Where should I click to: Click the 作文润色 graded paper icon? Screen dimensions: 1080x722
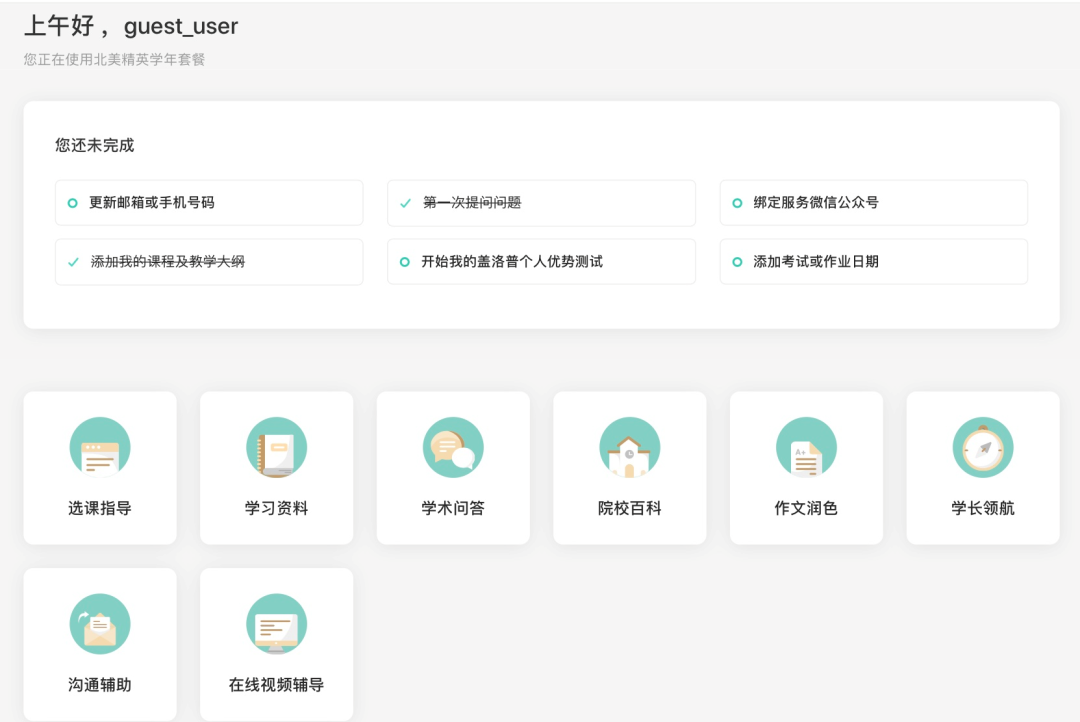pos(806,448)
